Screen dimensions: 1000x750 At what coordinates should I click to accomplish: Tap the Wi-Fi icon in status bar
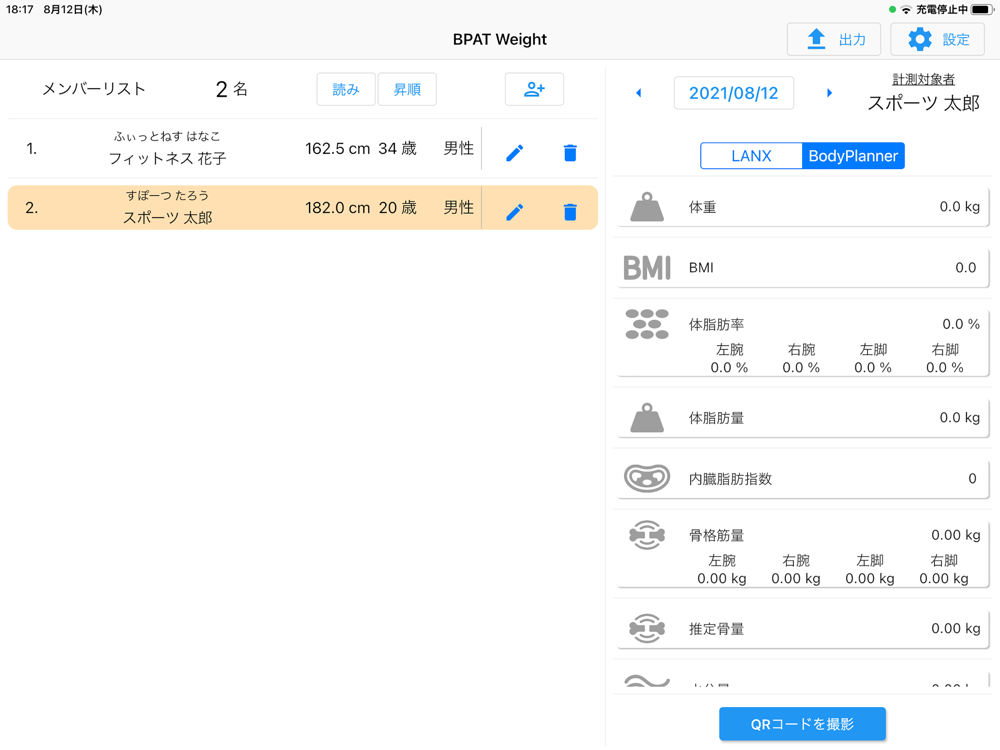click(906, 10)
